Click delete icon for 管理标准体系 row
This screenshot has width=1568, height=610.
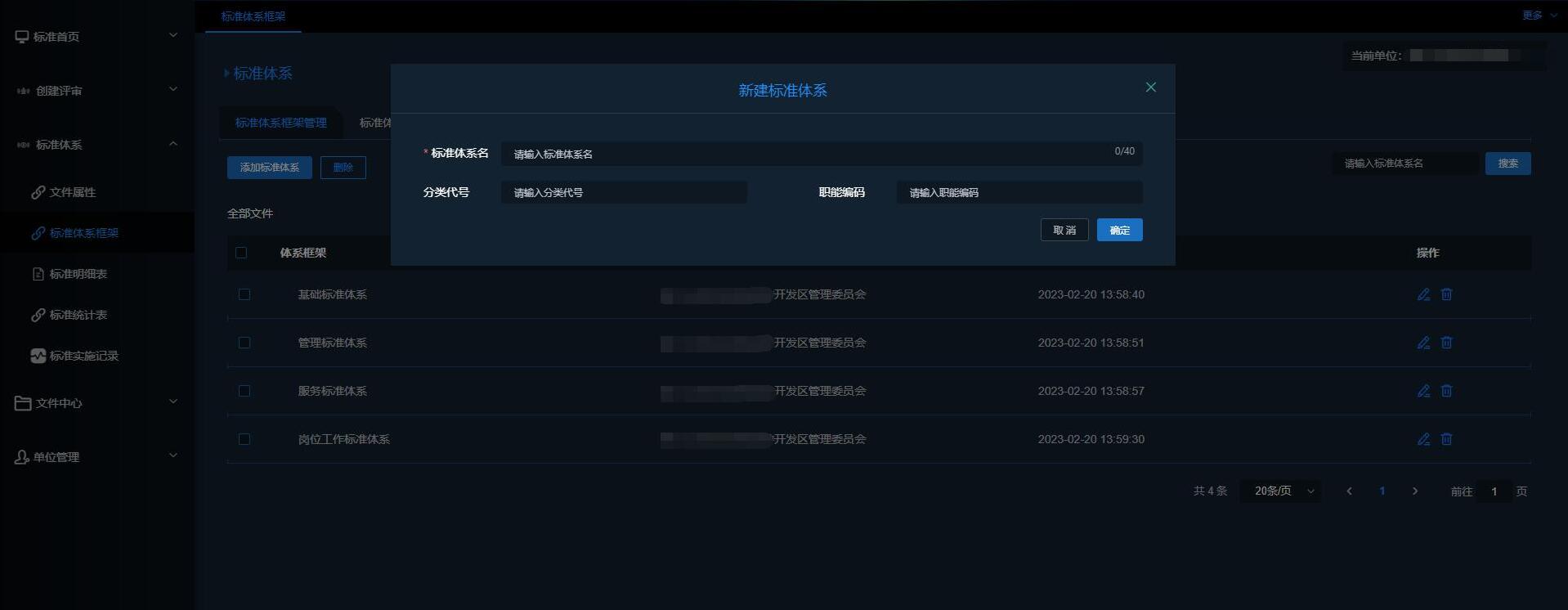point(1446,343)
